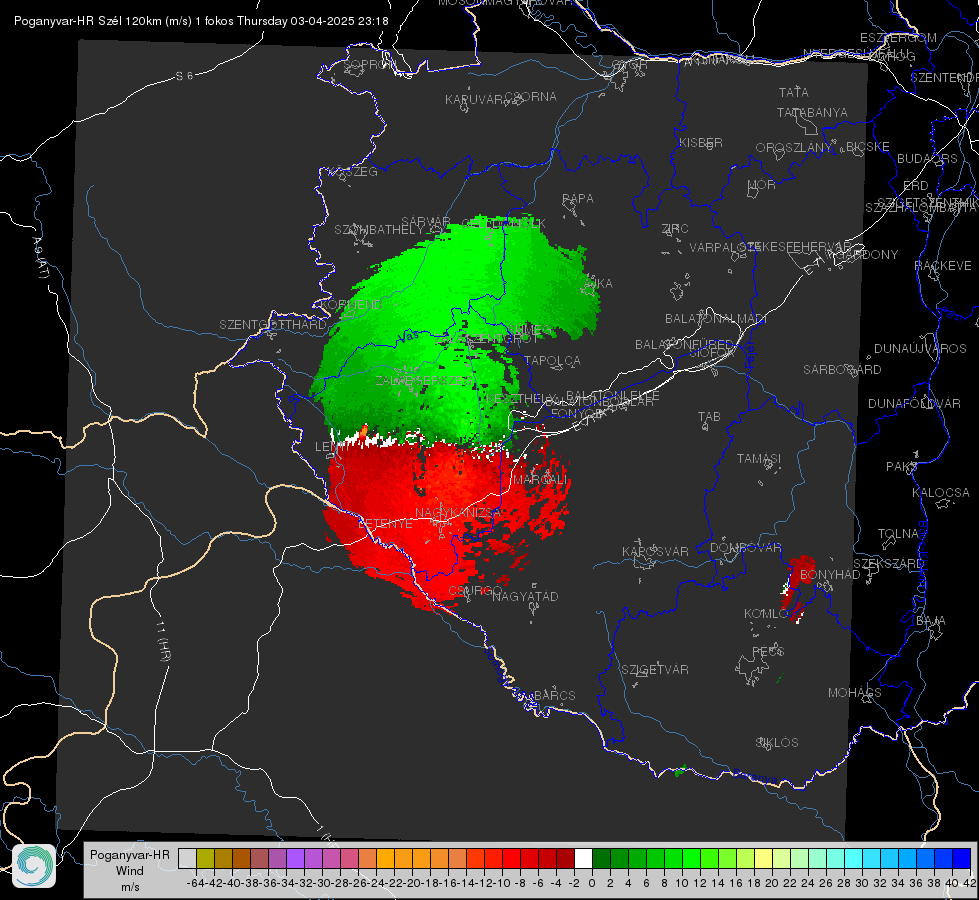Pick the dark green swatch between 0 and 2

click(601, 858)
